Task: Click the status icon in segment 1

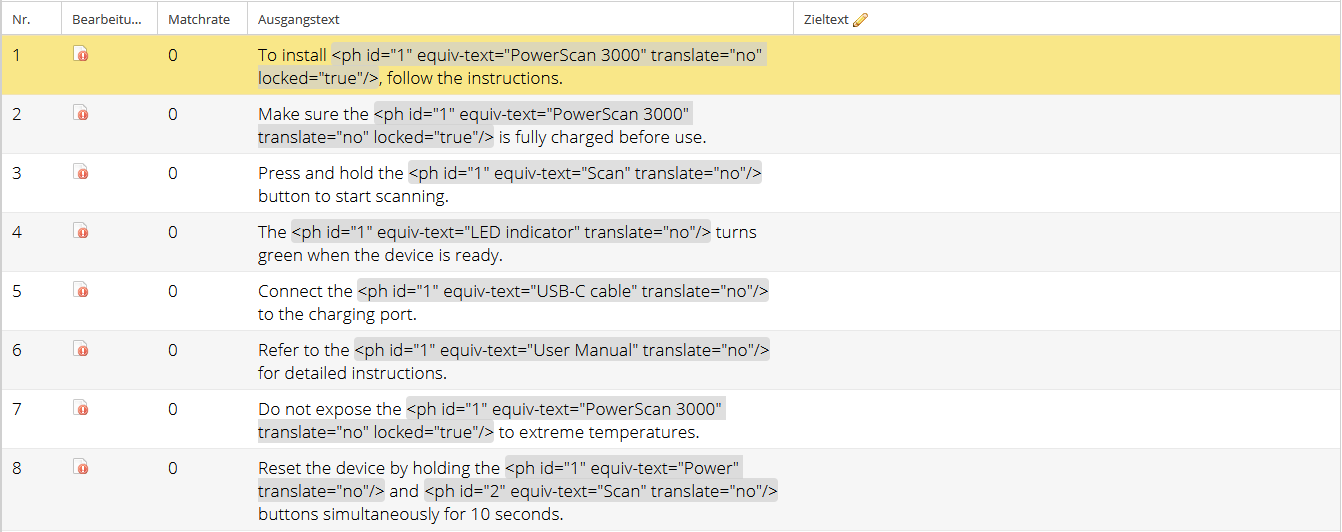Action: point(81,54)
